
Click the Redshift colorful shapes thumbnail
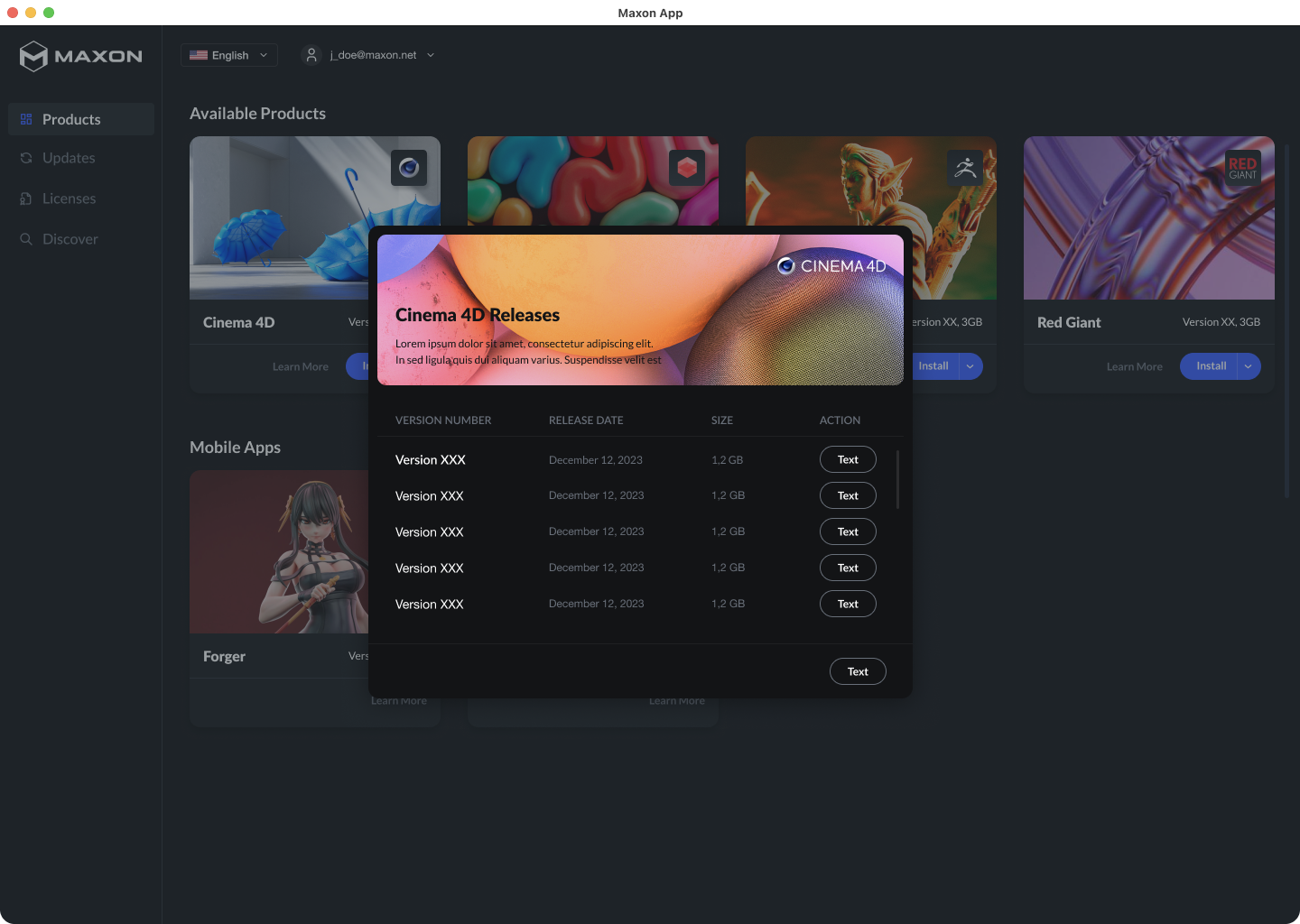593,181
